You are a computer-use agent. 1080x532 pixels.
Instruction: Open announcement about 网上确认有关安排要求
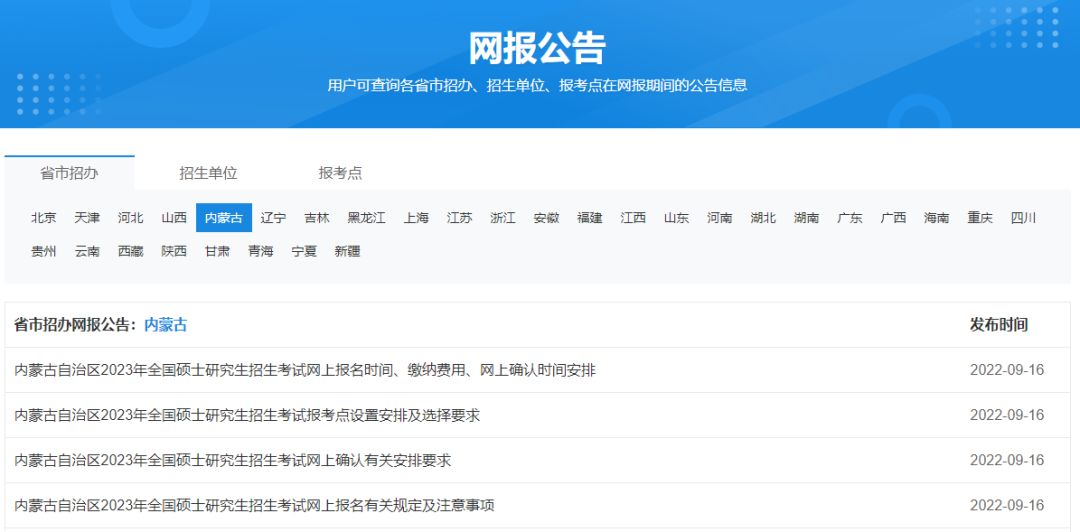pyautogui.click(x=233, y=460)
